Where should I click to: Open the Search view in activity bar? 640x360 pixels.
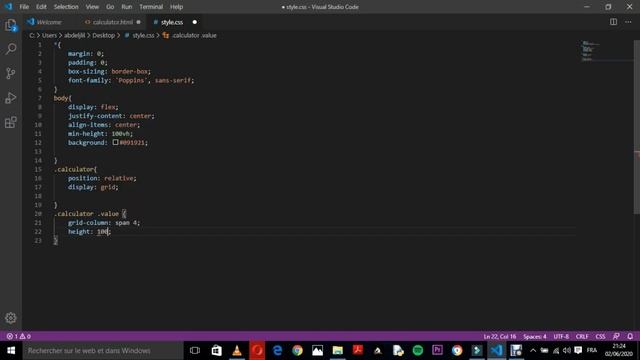click(x=11, y=49)
